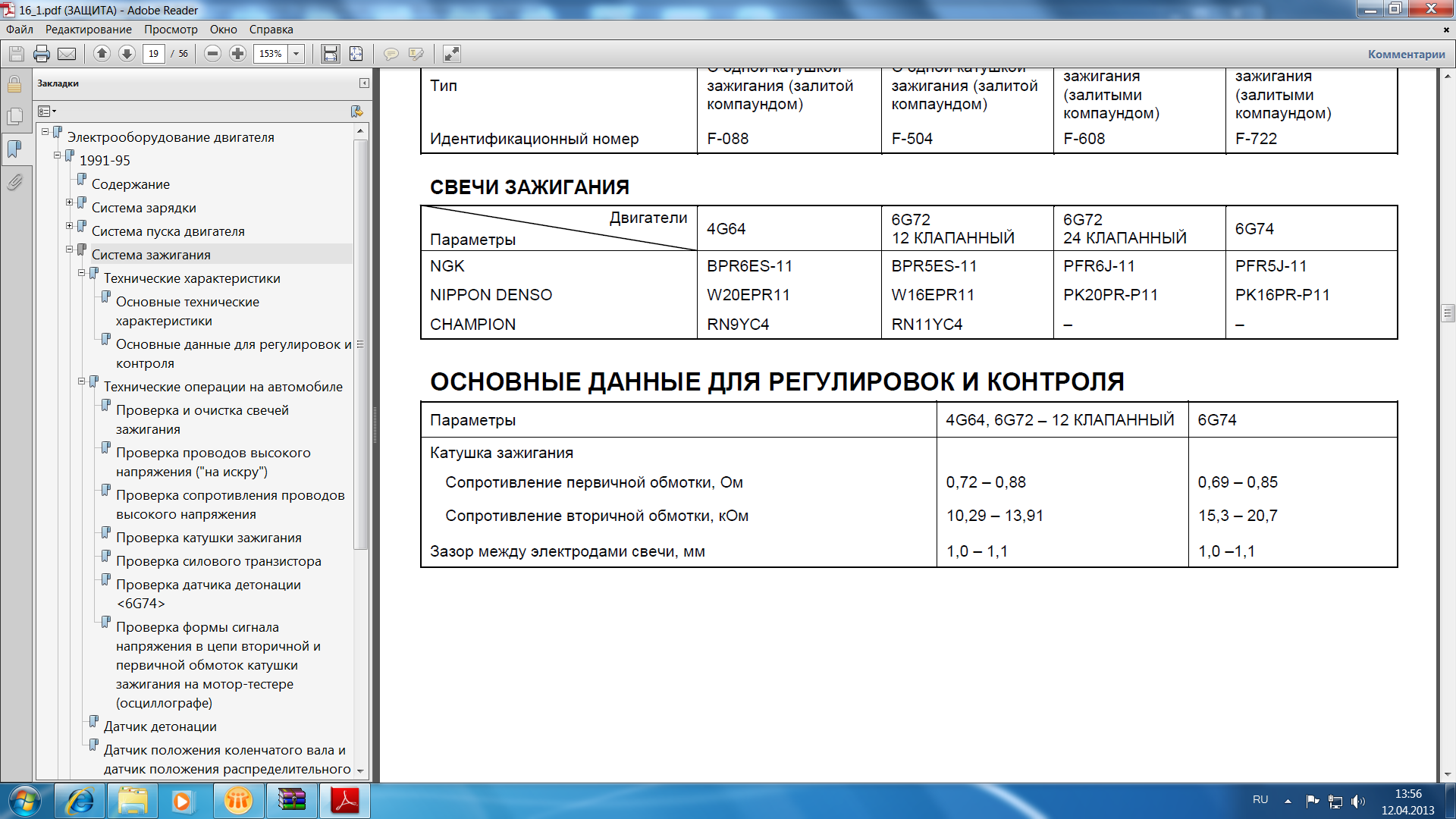Click the Email envelope toolbar icon

pyautogui.click(x=67, y=54)
